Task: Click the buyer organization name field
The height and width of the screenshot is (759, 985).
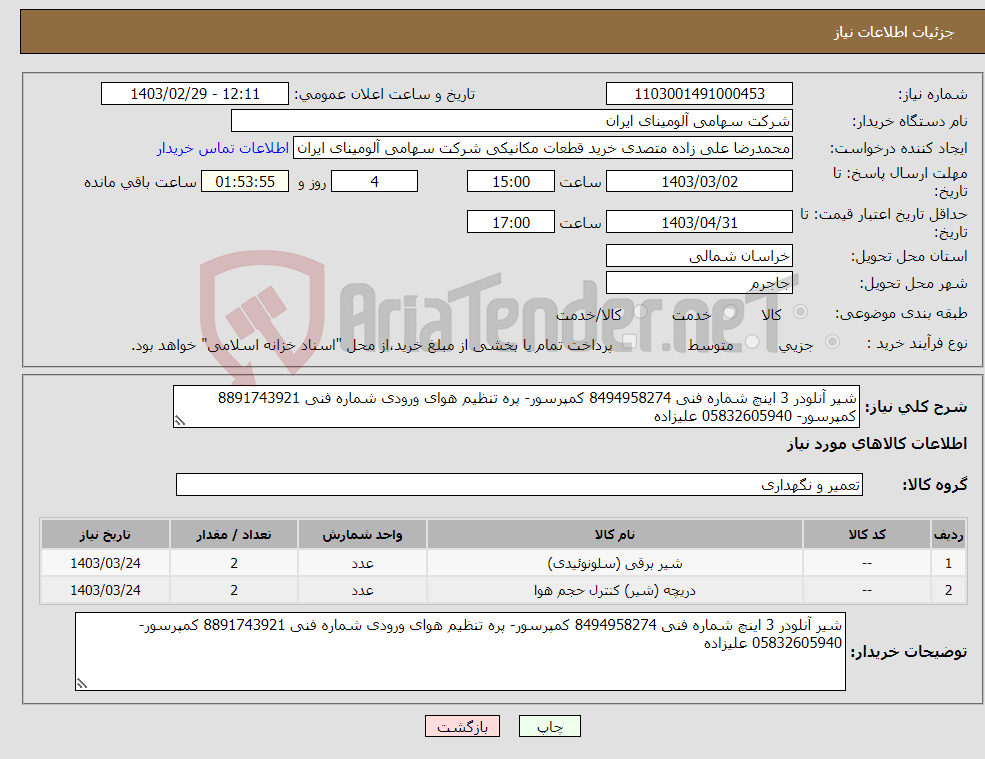Action: tap(512, 121)
